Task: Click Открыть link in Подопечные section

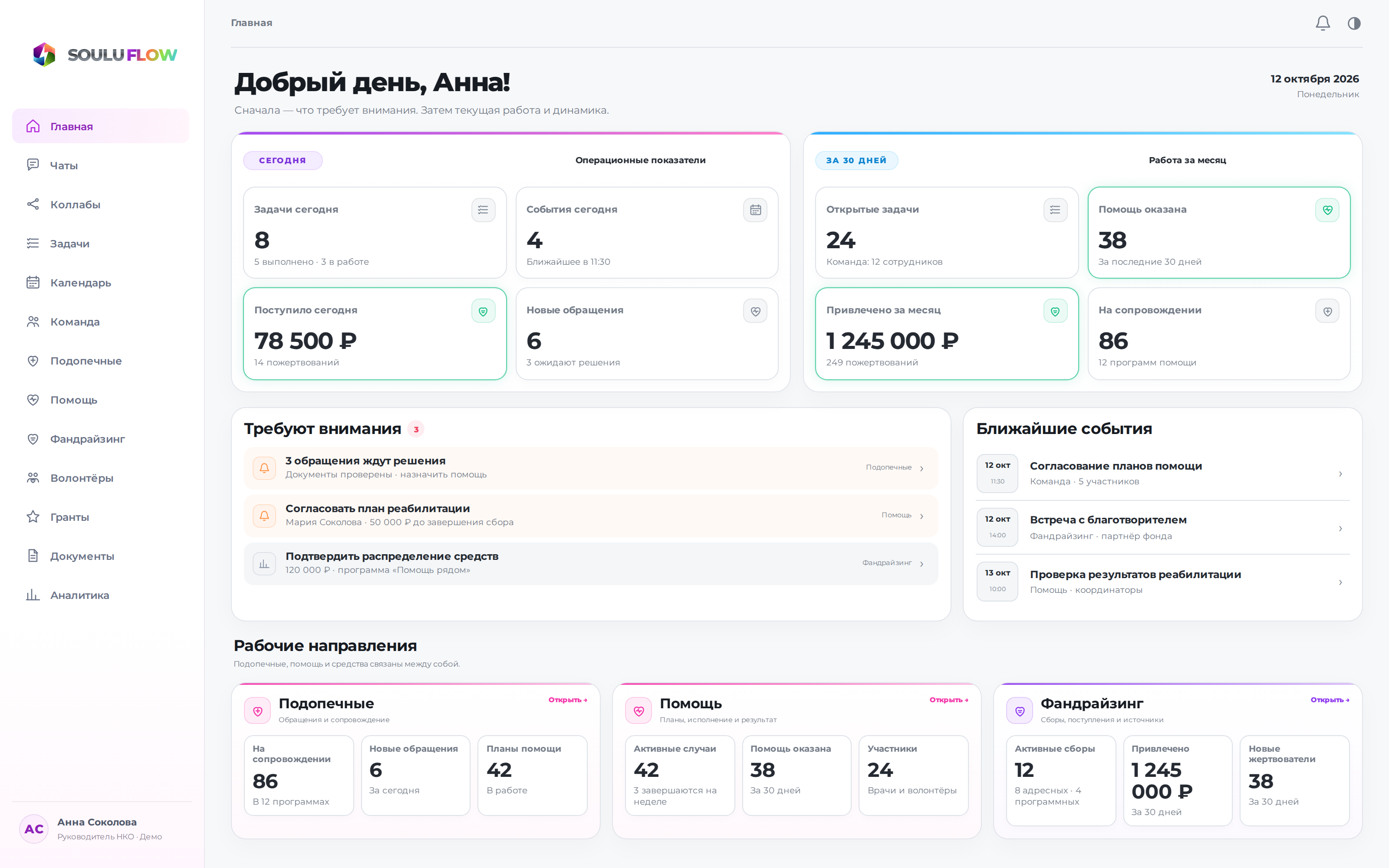Action: [x=568, y=700]
